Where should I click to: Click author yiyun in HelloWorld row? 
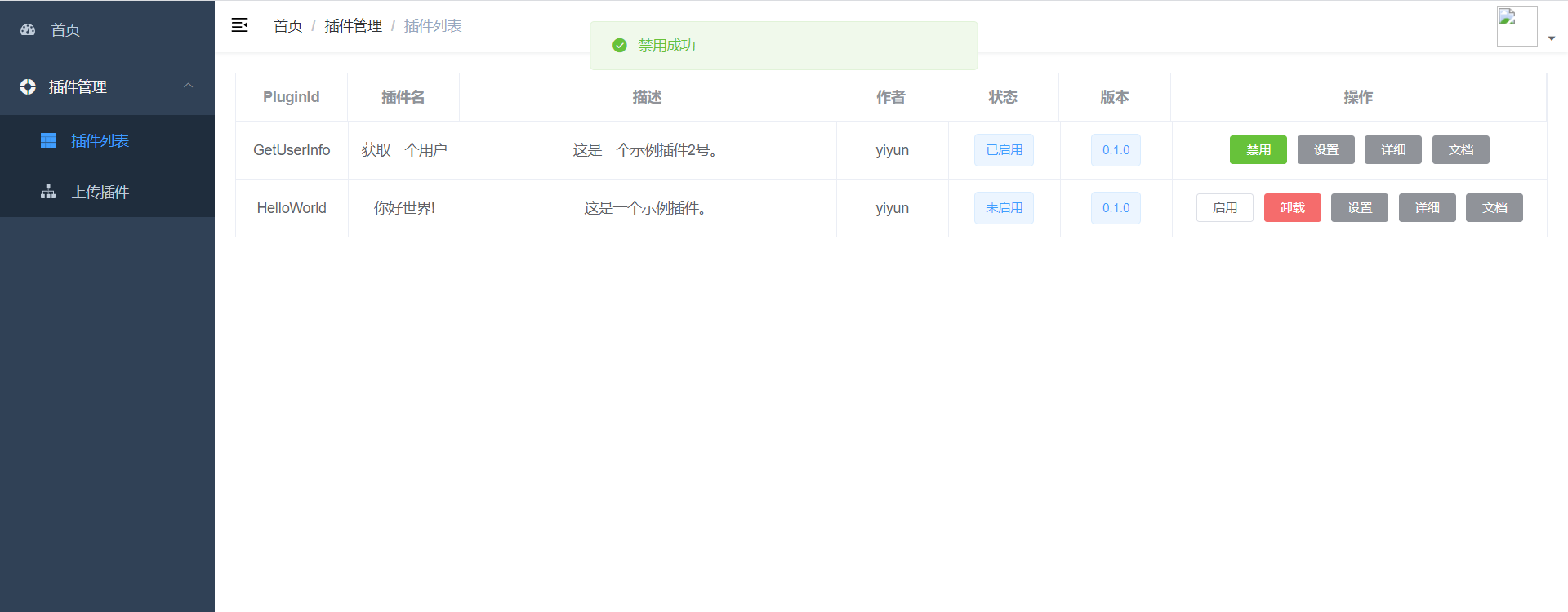pyautogui.click(x=892, y=208)
